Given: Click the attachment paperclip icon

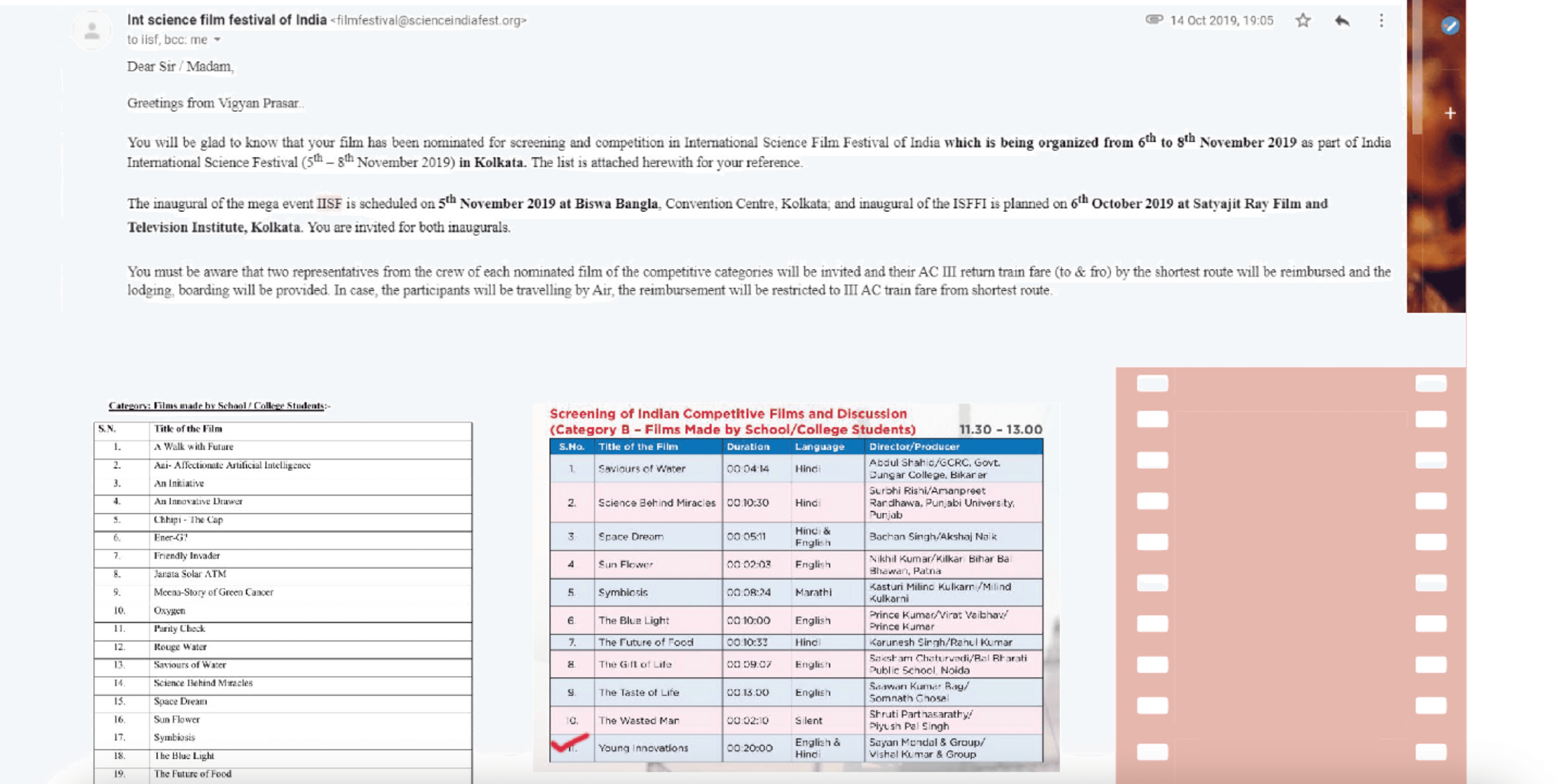Looking at the screenshot, I should (x=1154, y=19).
